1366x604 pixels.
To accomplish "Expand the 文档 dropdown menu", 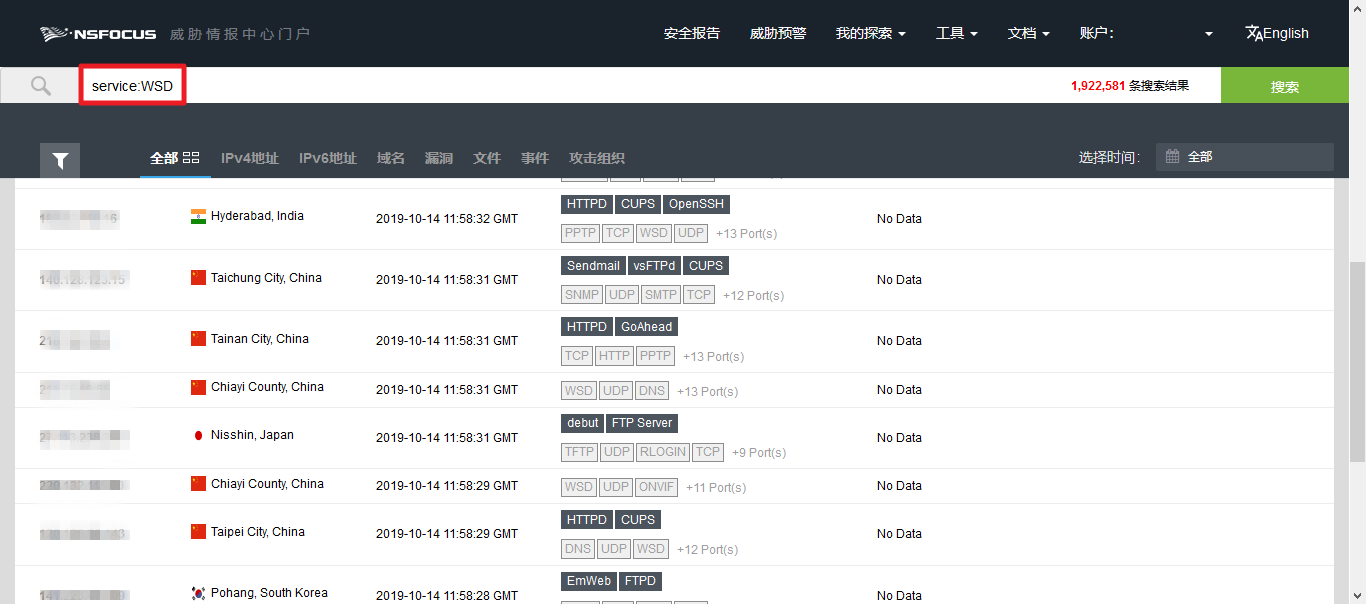I will pyautogui.click(x=1028, y=33).
